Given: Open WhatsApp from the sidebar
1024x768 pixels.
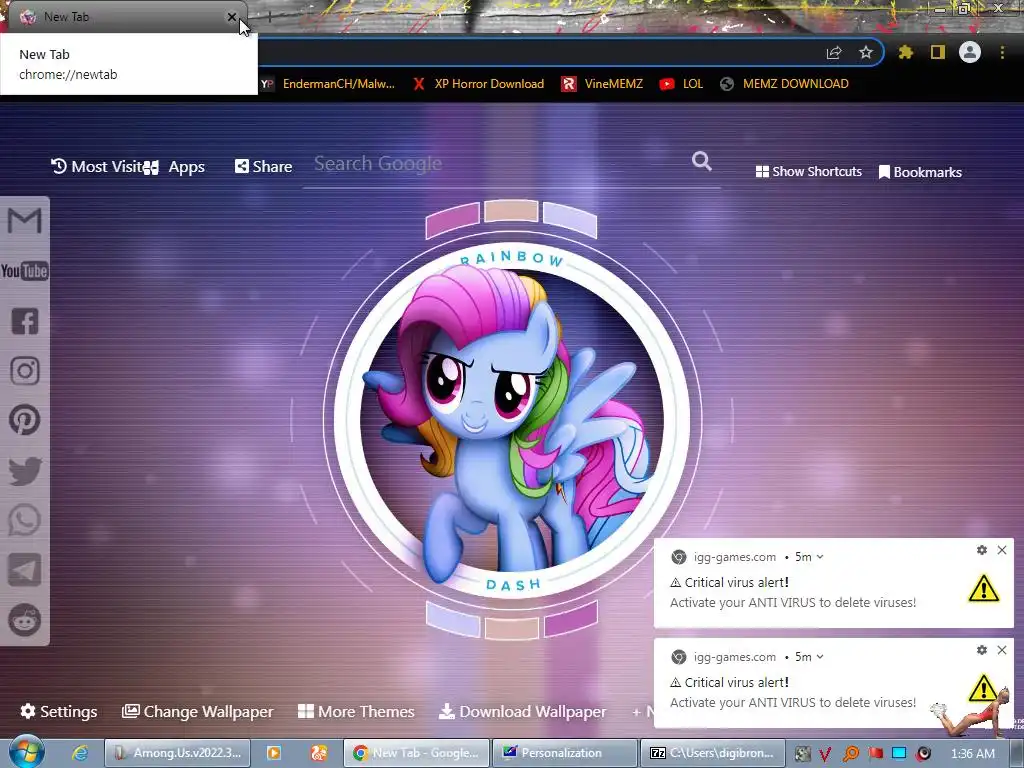Looking at the screenshot, I should click(25, 520).
